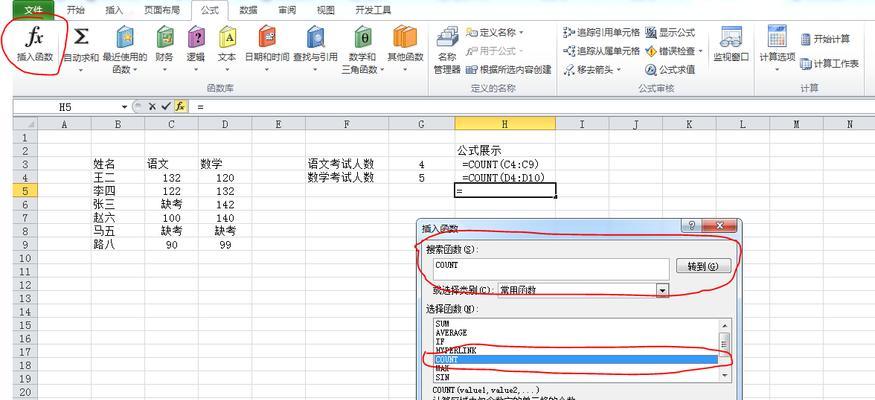
Task: Open the Watch Window (监视窗口)
Action: 731,45
